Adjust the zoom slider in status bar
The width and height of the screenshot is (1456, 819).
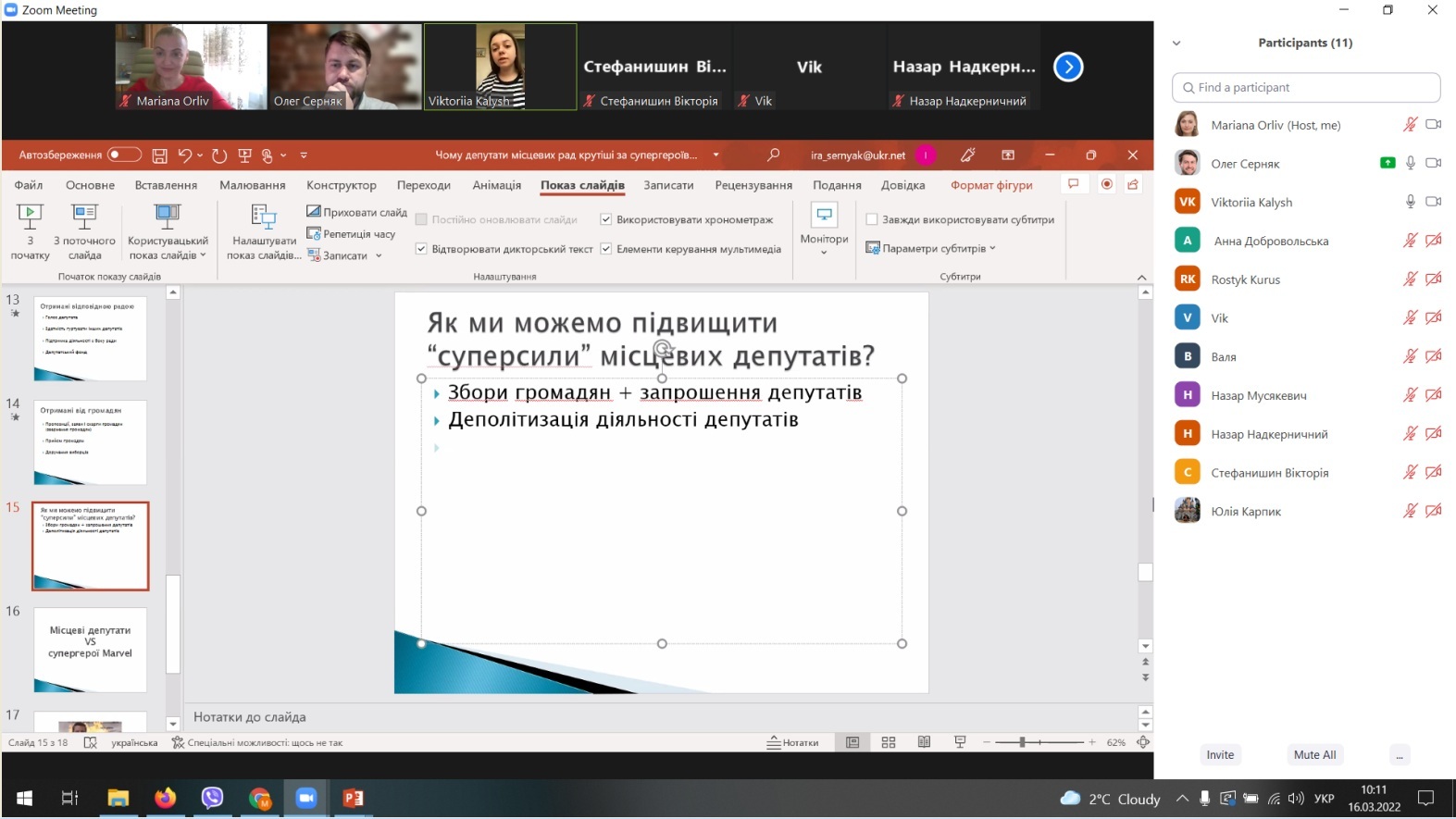click(1022, 742)
